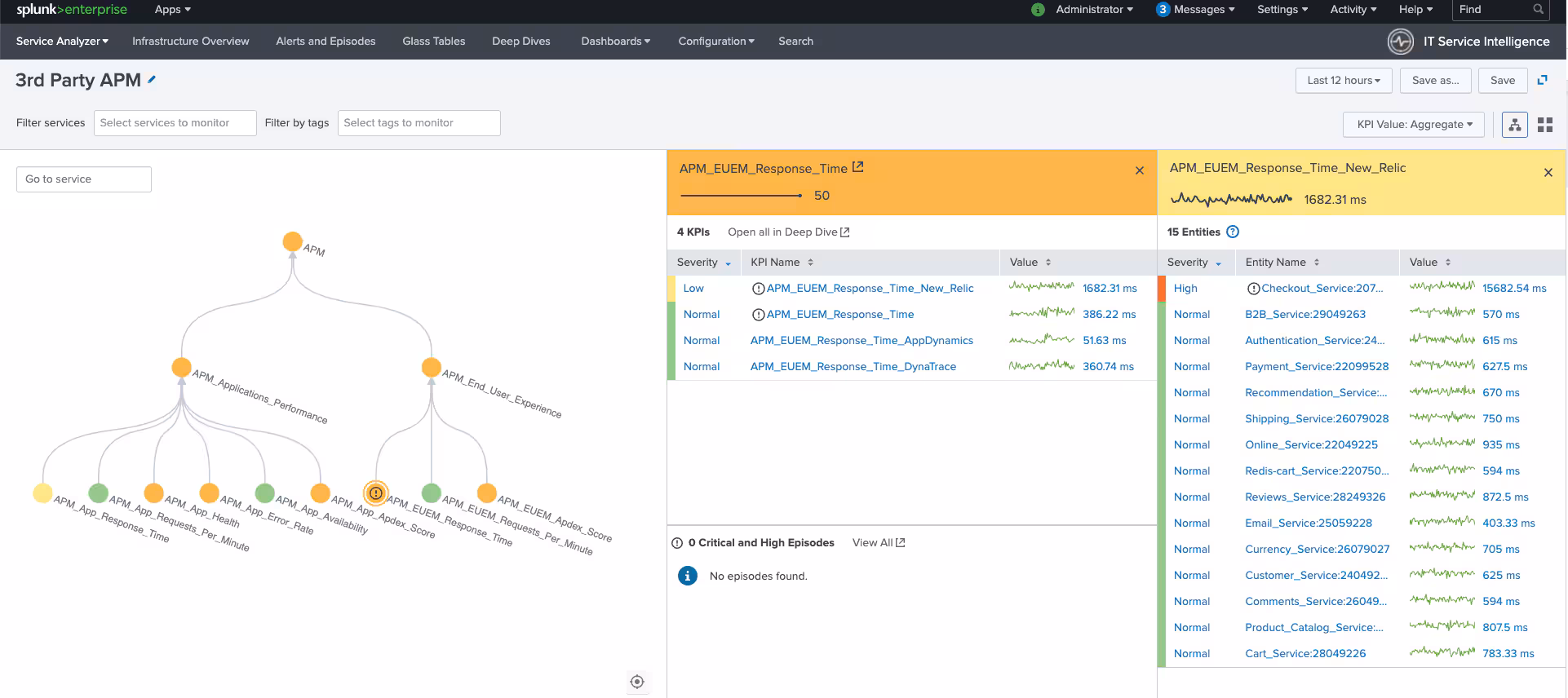The image size is (1568, 698).
Task: Sort KPI table by Severity column
Action: click(x=703, y=263)
